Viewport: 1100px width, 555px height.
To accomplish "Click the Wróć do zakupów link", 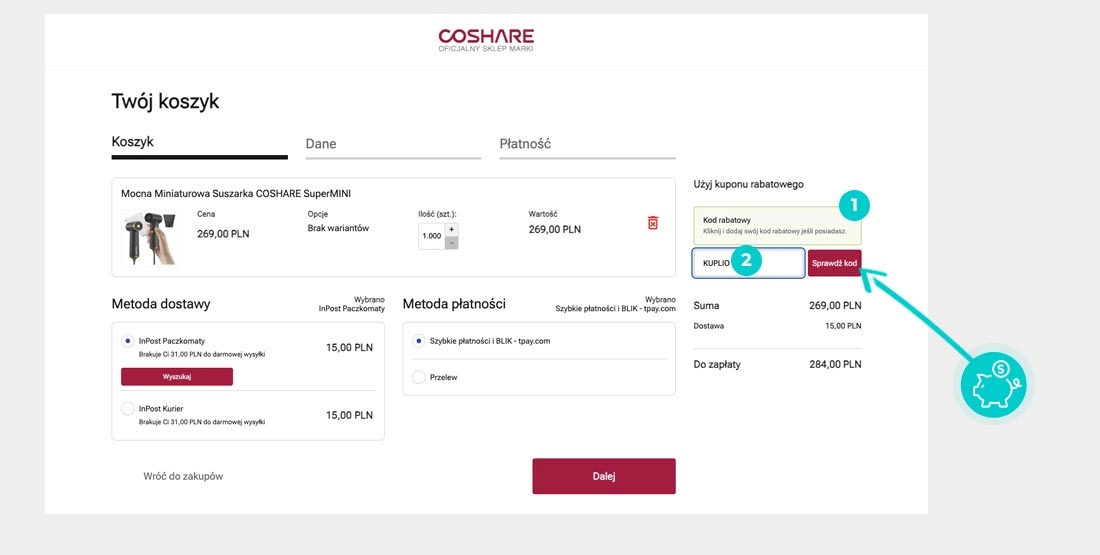I will click(x=183, y=476).
